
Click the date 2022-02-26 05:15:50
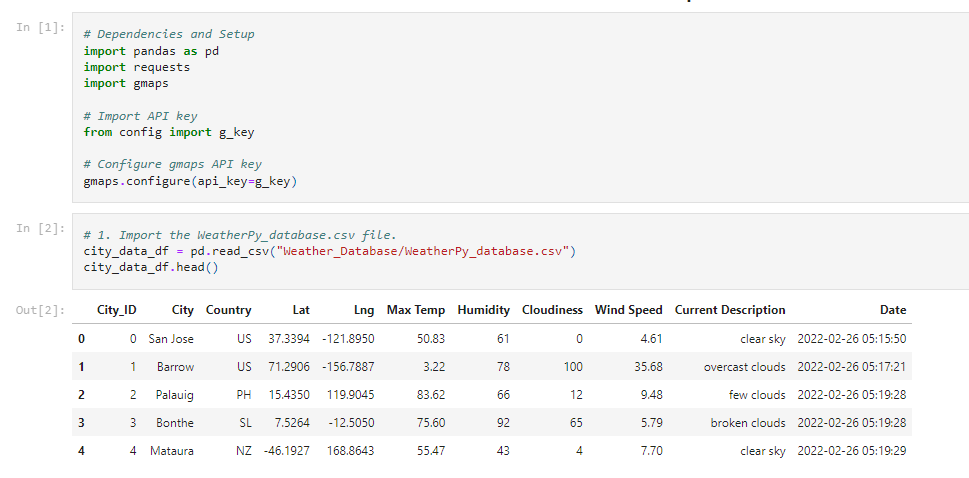pos(852,339)
